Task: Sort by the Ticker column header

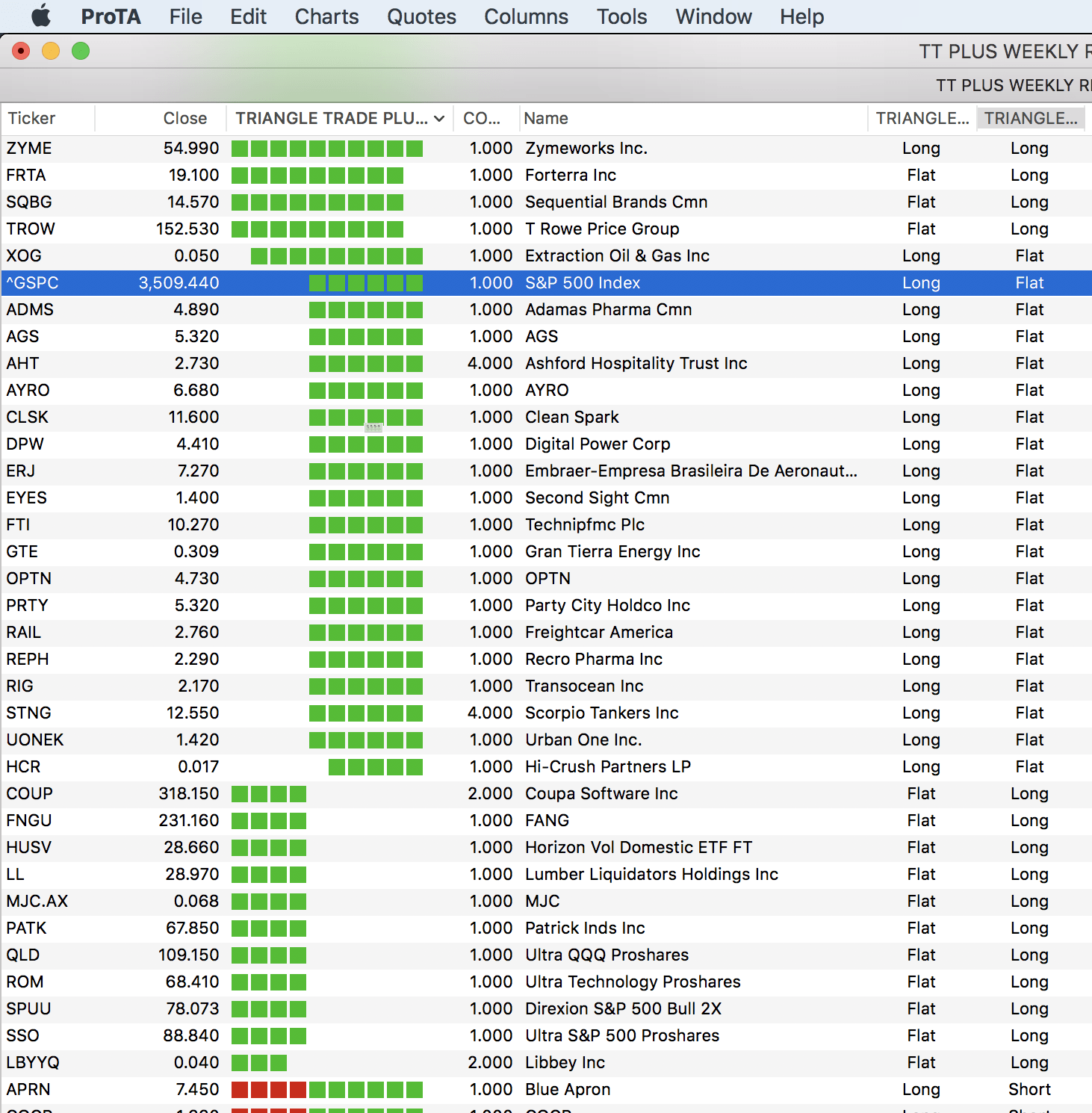Action: [31, 119]
